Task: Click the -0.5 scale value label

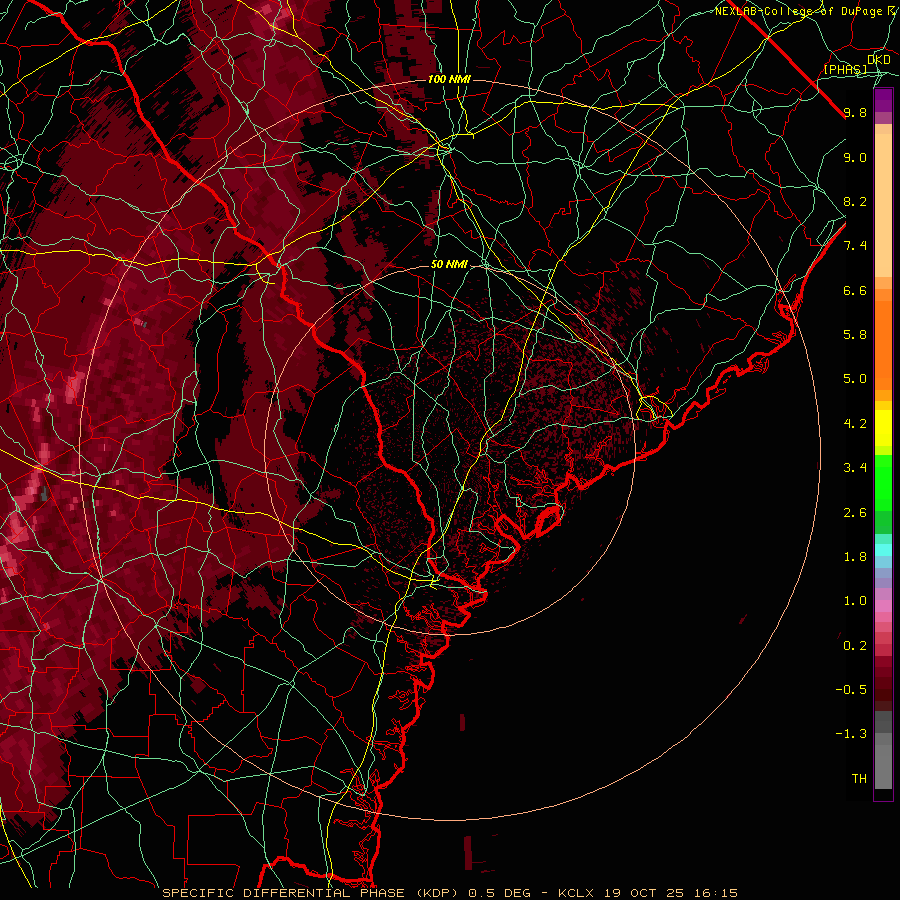Action: point(851,690)
